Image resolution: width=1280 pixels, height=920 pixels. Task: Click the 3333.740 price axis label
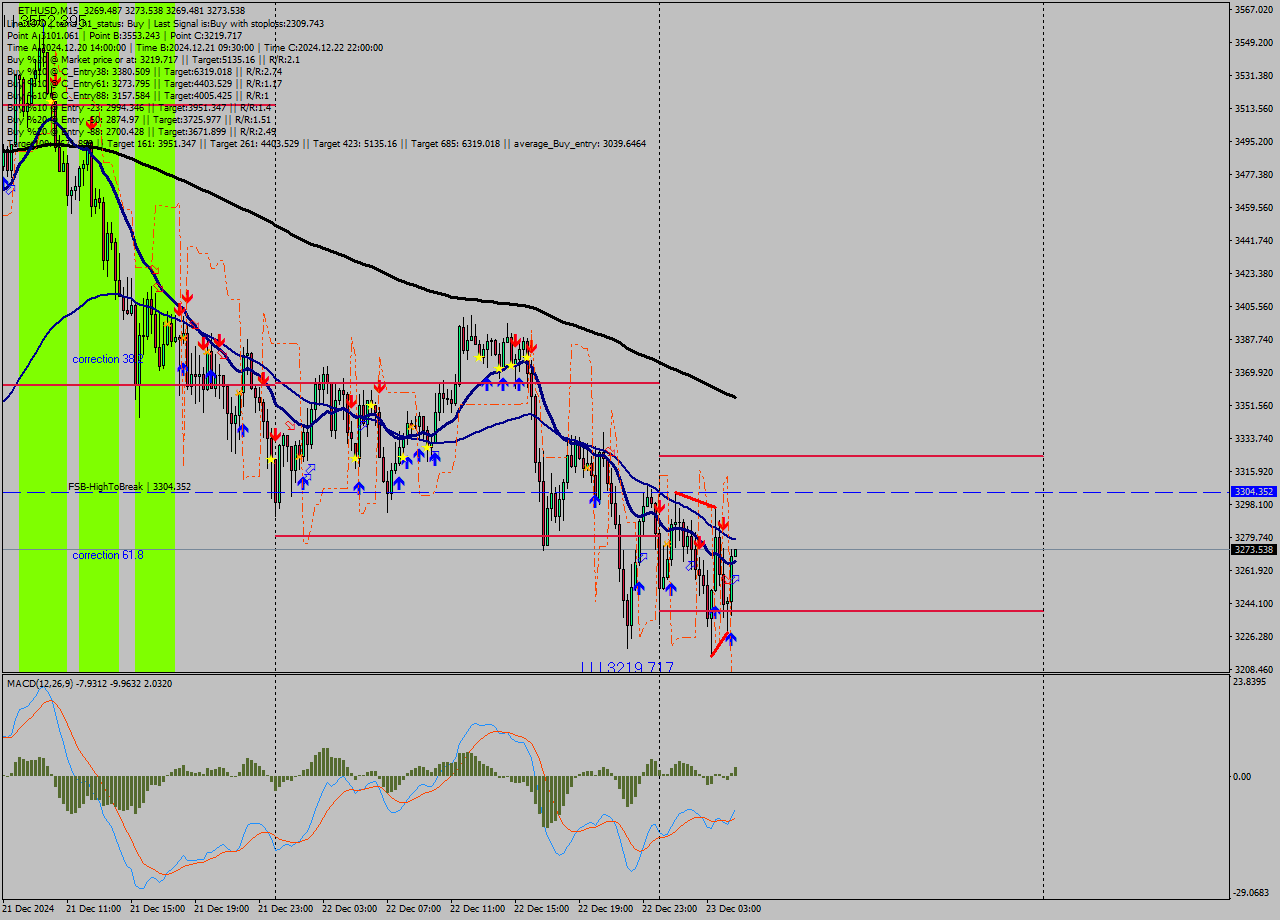click(x=1253, y=438)
